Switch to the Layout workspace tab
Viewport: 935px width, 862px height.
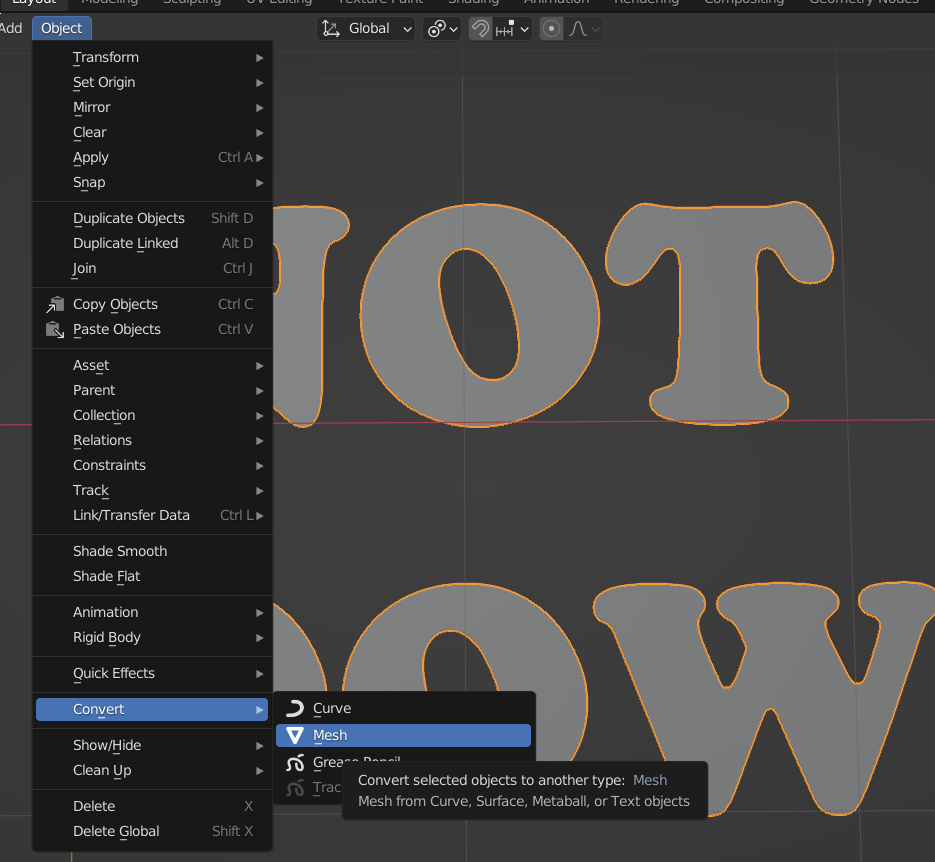coord(34,2)
